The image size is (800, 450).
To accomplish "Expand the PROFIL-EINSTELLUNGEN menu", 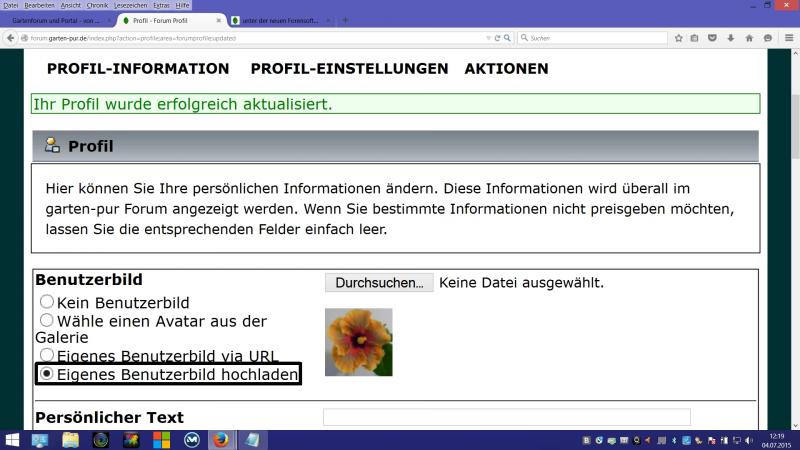I will 349,69.
